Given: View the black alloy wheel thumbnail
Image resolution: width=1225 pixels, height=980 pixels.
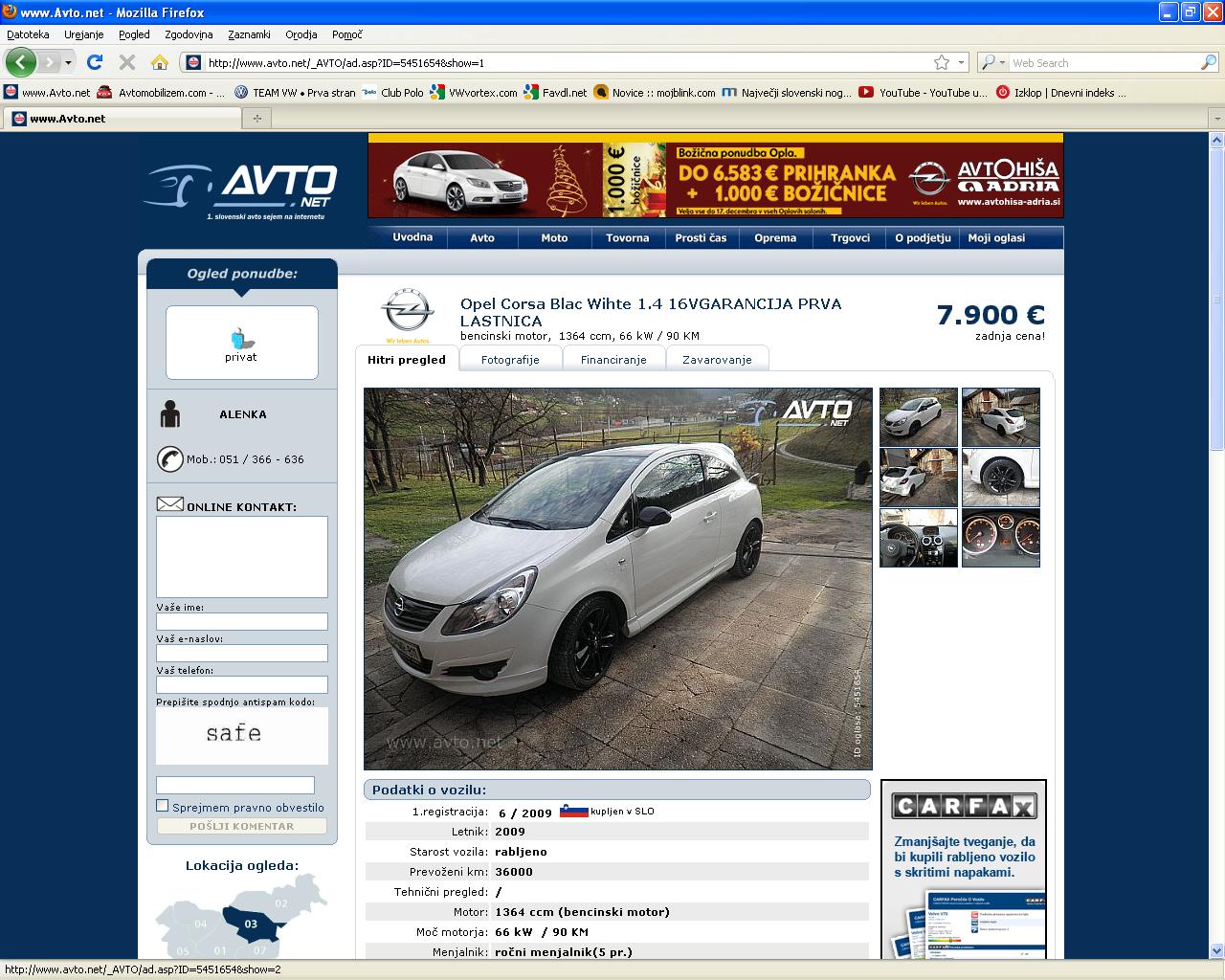Looking at the screenshot, I should (1001, 478).
